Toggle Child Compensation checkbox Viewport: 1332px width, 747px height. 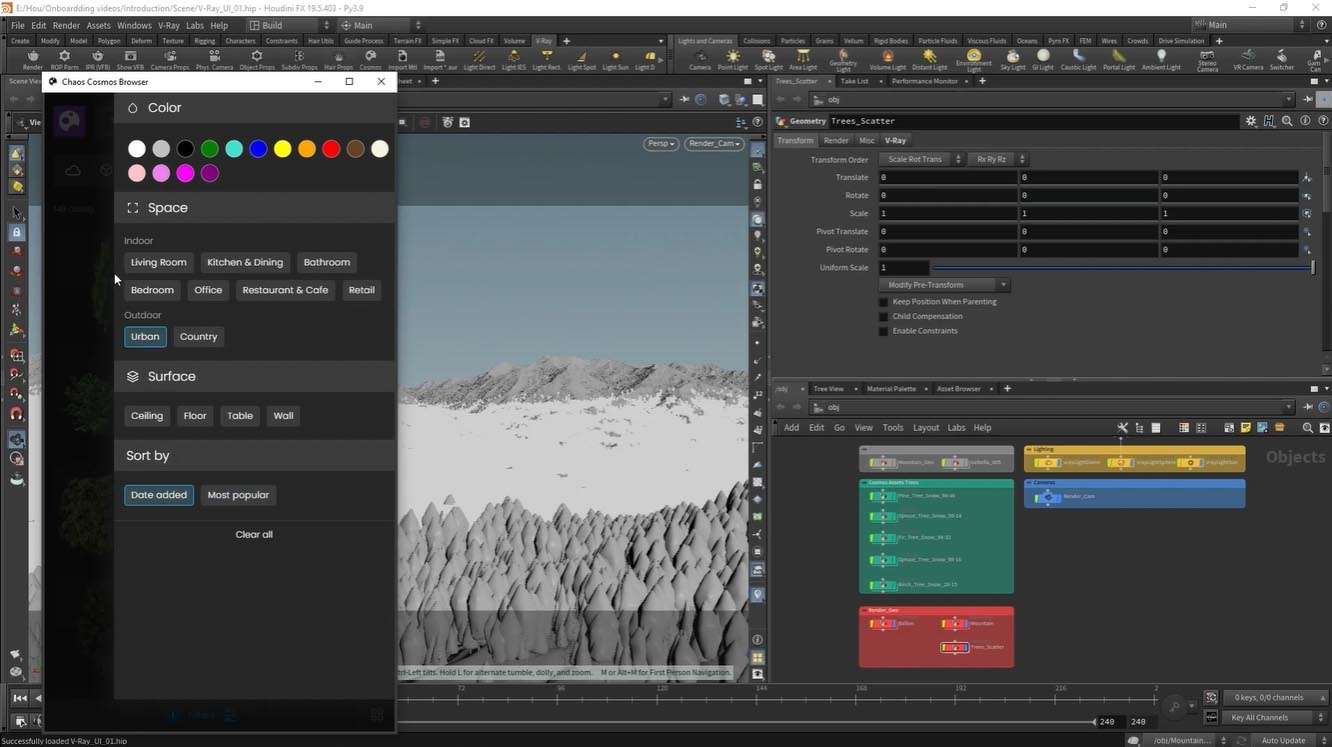pyautogui.click(x=883, y=317)
